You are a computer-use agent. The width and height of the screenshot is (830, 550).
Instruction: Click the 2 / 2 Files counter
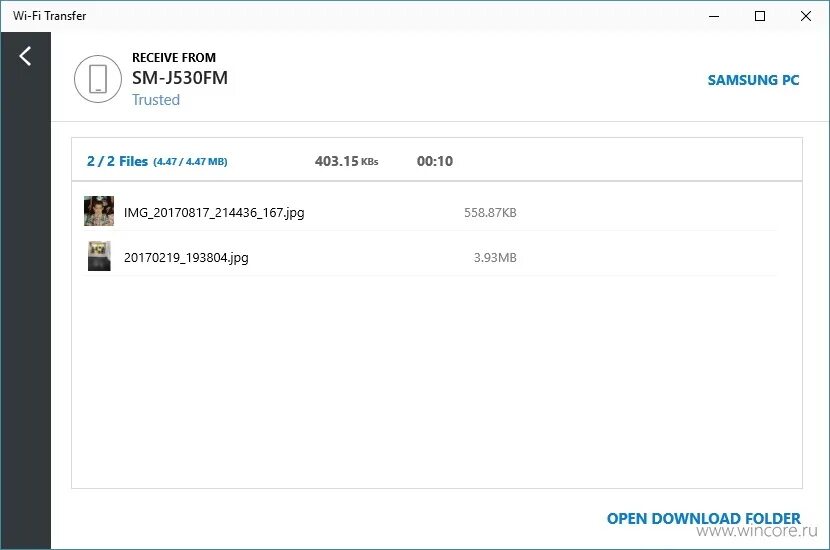click(117, 161)
